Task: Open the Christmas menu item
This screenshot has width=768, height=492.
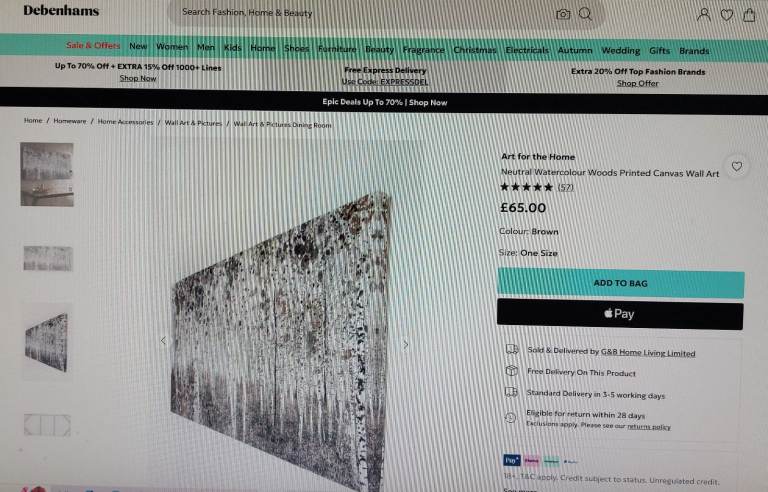Action: click(475, 50)
